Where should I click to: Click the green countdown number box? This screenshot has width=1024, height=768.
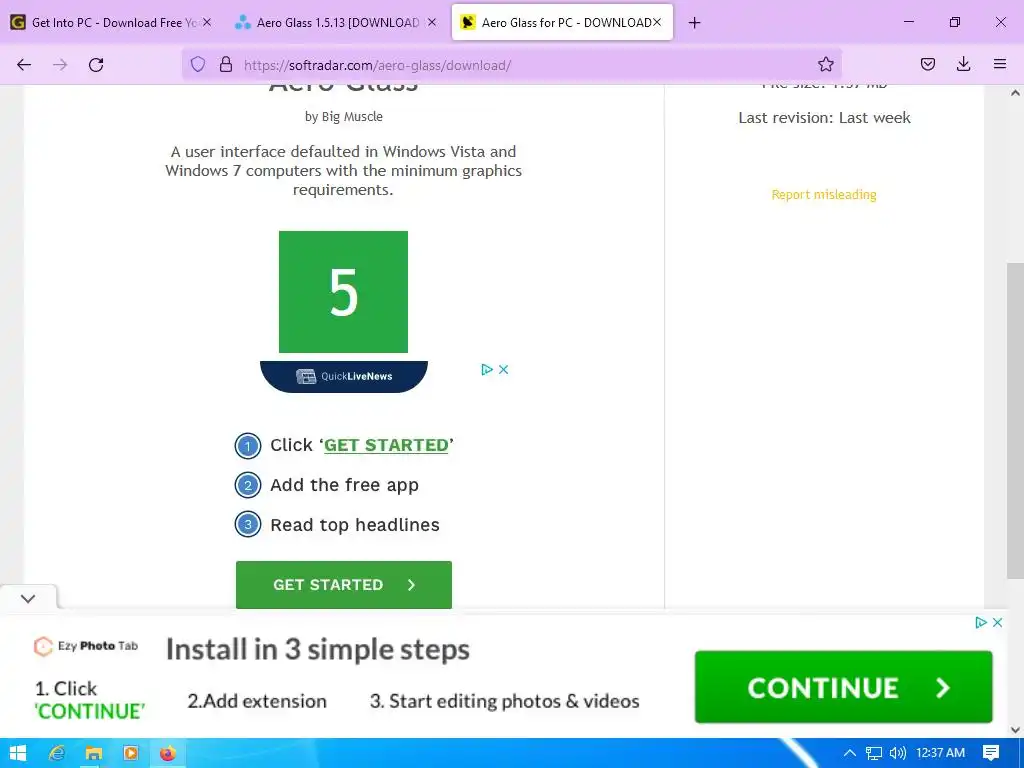point(344,292)
